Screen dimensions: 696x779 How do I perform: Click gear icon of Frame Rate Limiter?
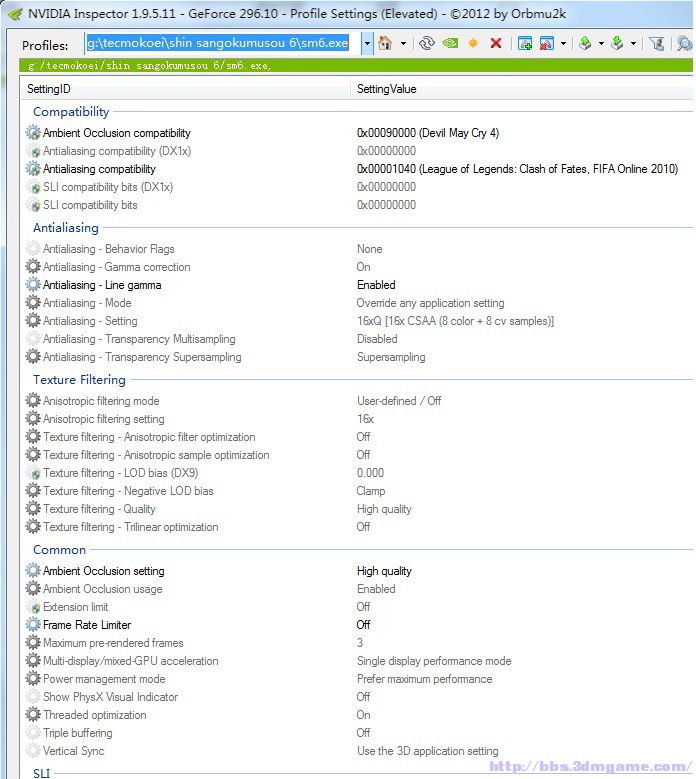33,624
